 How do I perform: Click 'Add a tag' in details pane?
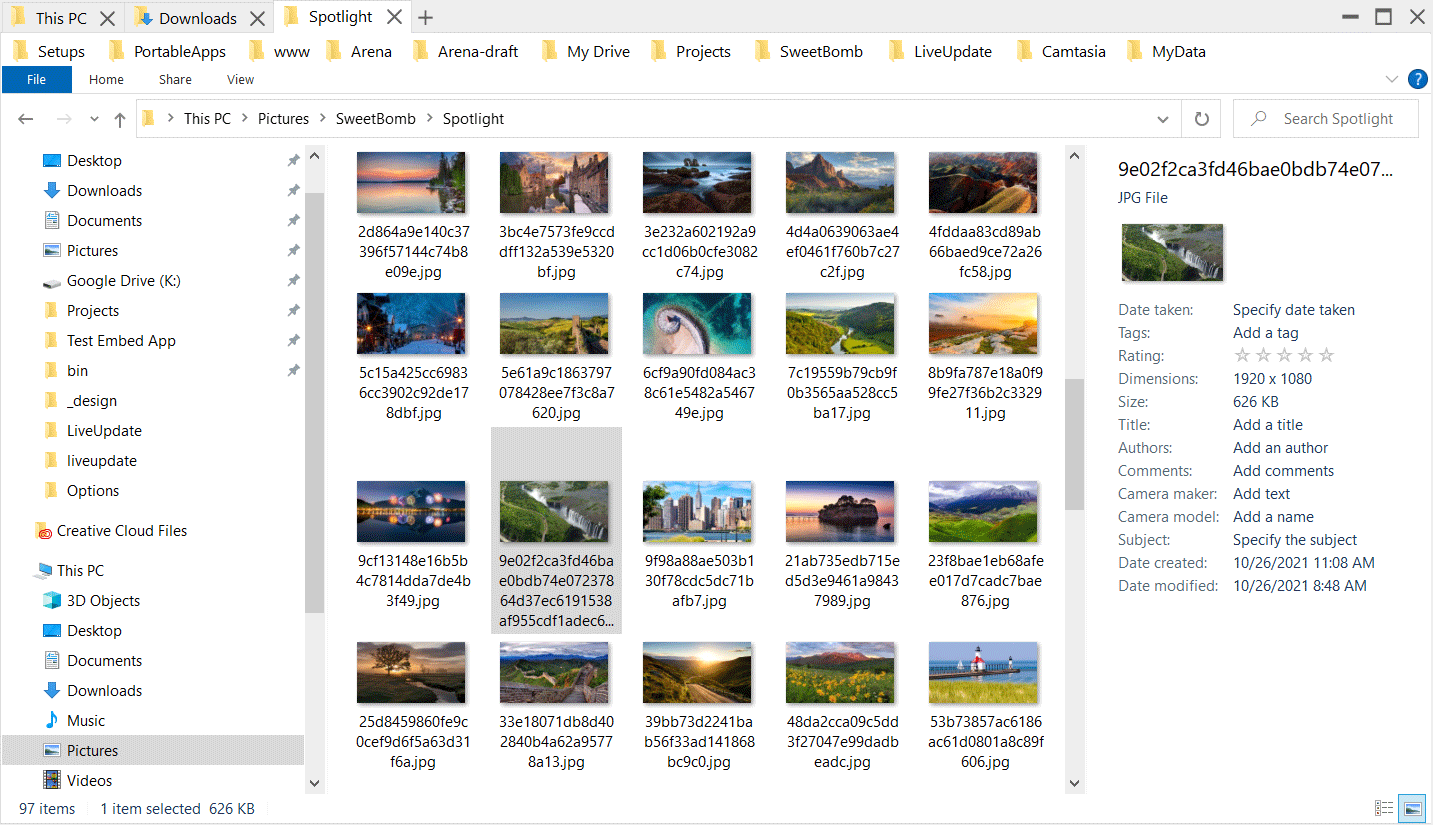pyautogui.click(x=1265, y=333)
